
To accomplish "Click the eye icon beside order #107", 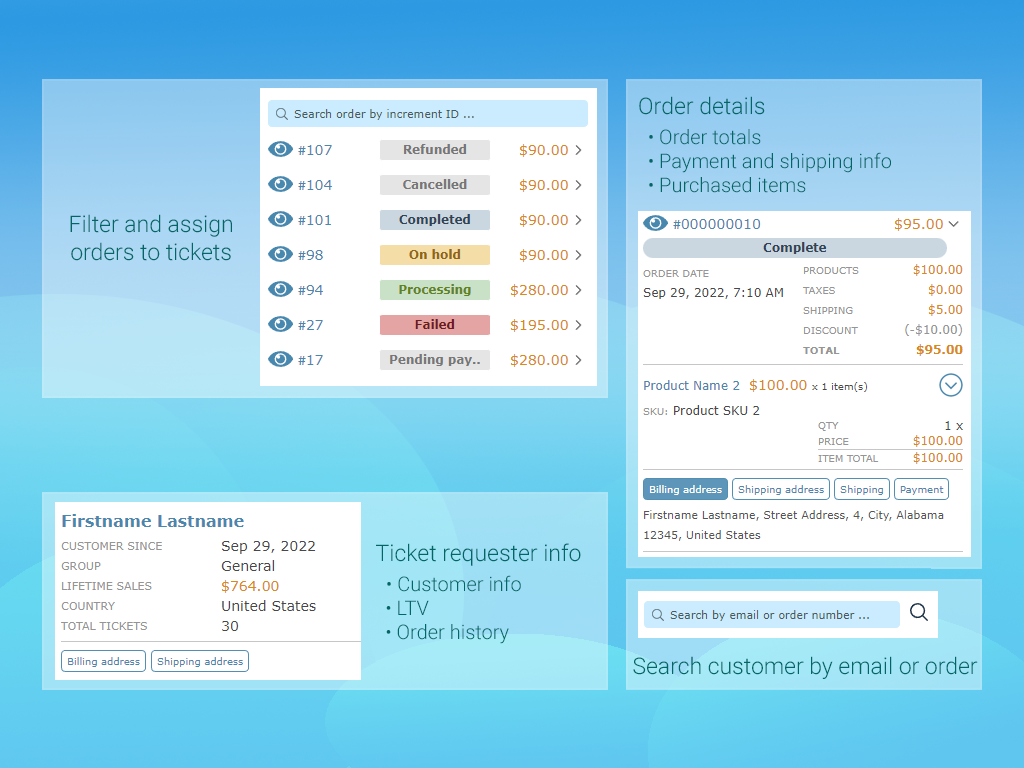I will (x=281, y=149).
